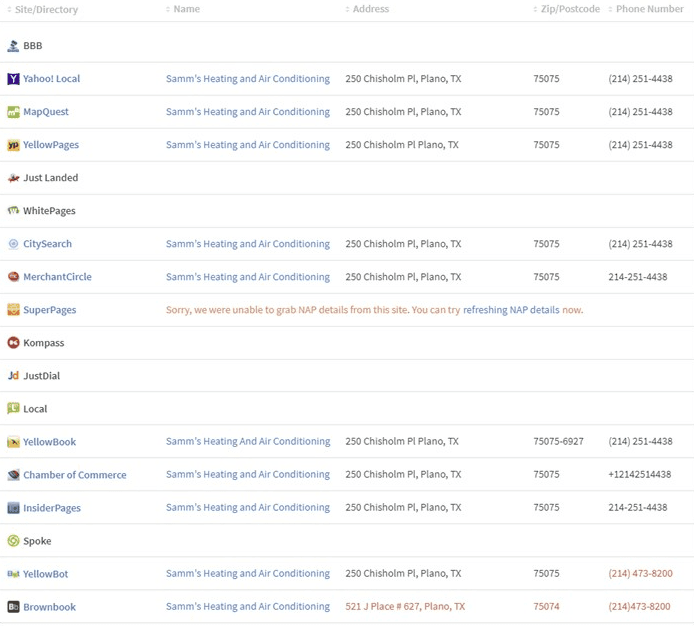Click the Spoke green swirl icon
The height and width of the screenshot is (626, 694).
click(13, 541)
